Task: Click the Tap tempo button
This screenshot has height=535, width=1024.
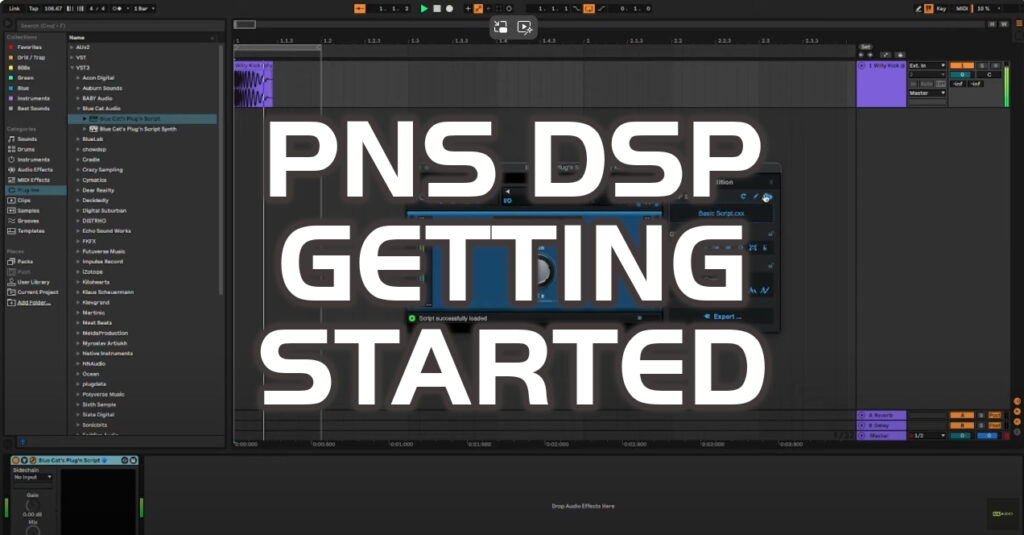Action: (x=33, y=8)
